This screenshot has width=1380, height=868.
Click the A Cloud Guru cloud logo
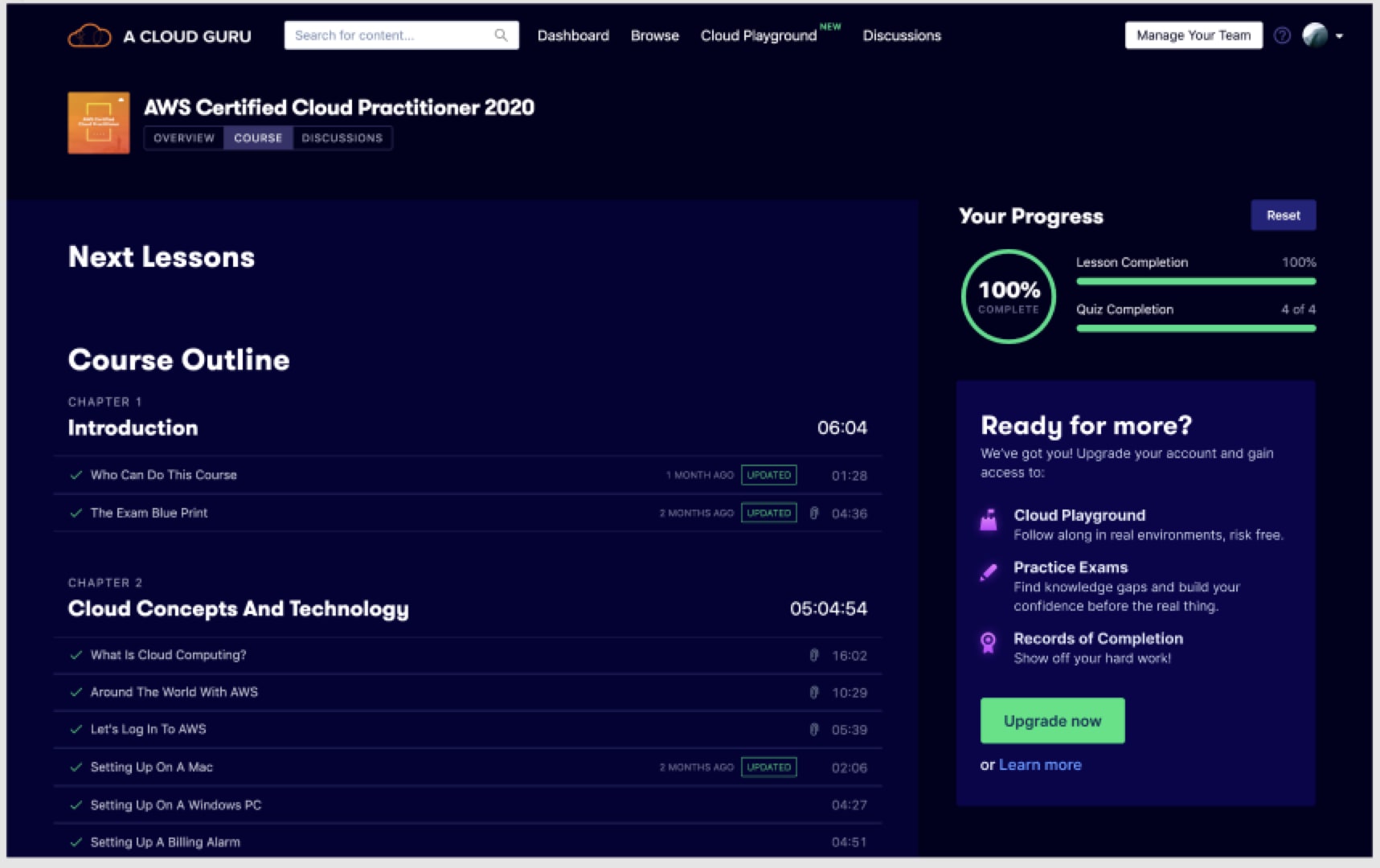click(x=89, y=35)
